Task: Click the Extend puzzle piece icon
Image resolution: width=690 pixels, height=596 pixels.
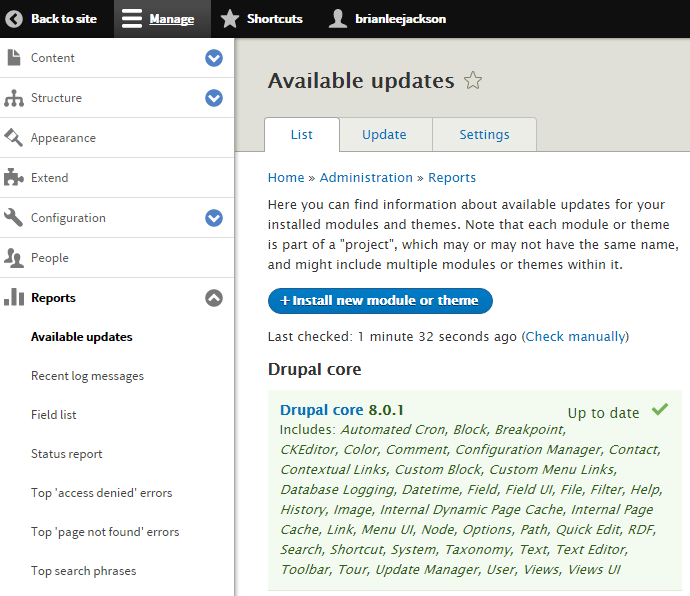Action: tap(14, 177)
